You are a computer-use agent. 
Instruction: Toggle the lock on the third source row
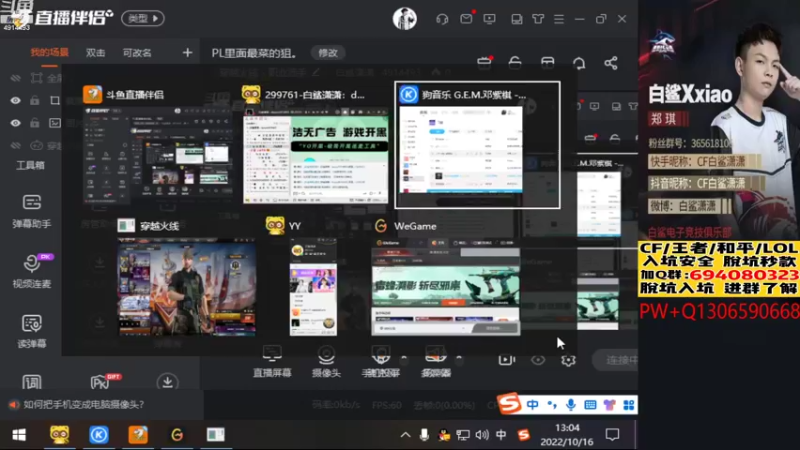(x=34, y=123)
